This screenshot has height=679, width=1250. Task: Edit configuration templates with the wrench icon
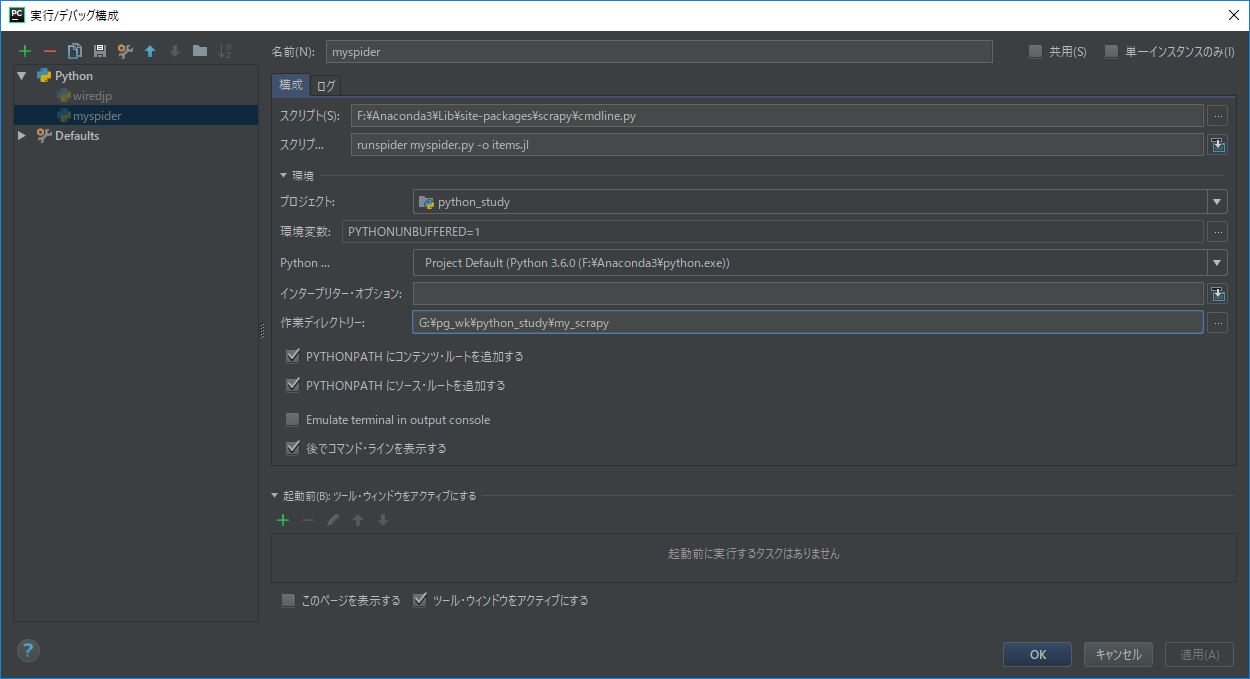[x=123, y=50]
